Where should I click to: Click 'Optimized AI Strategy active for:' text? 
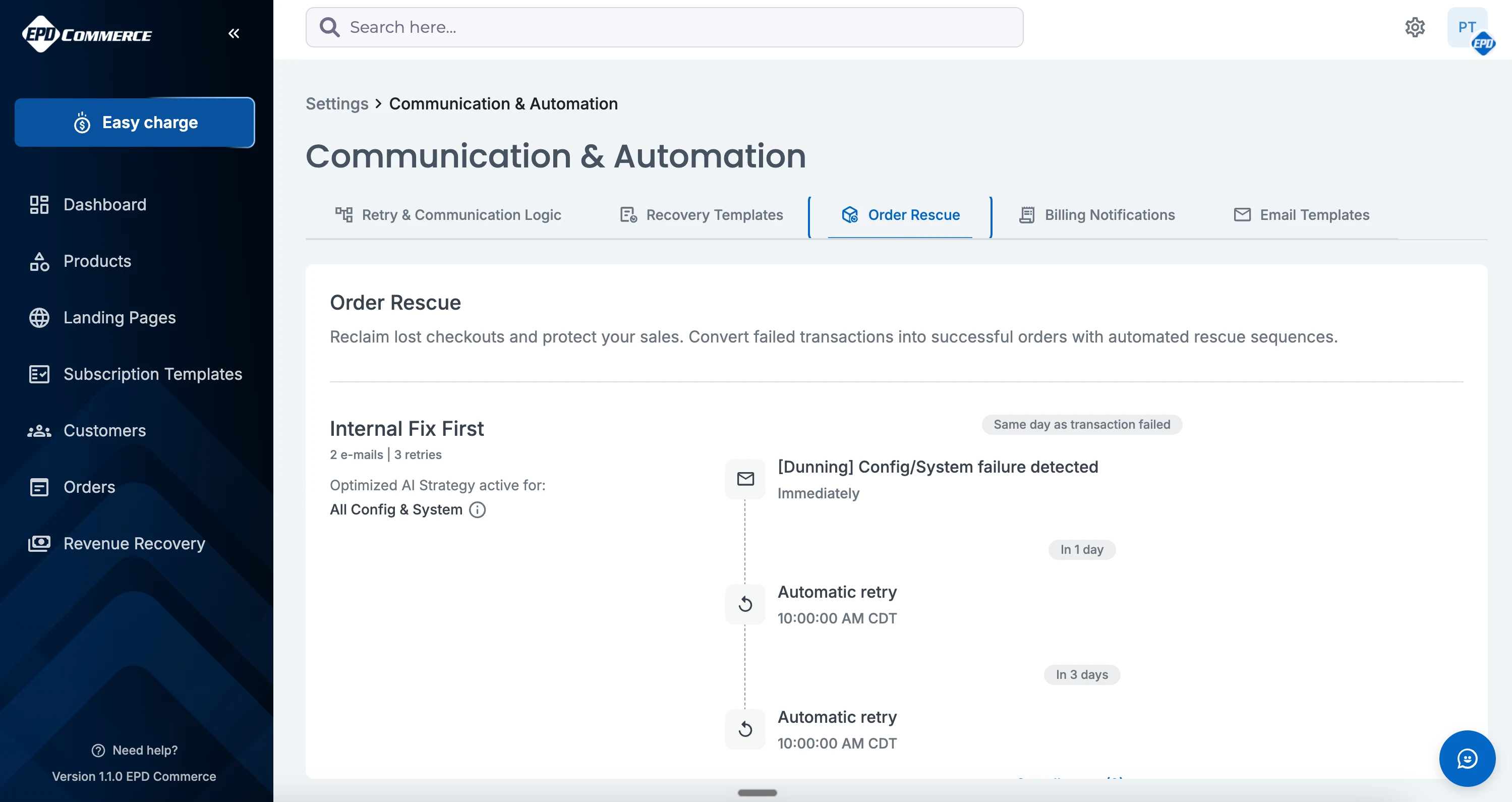(x=437, y=486)
